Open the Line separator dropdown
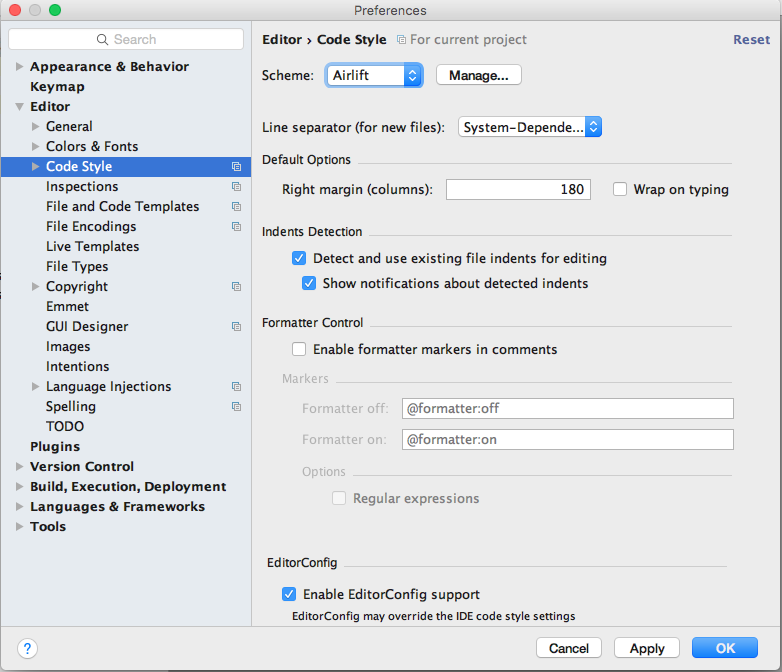The height and width of the screenshot is (672, 782). pyautogui.click(x=530, y=127)
